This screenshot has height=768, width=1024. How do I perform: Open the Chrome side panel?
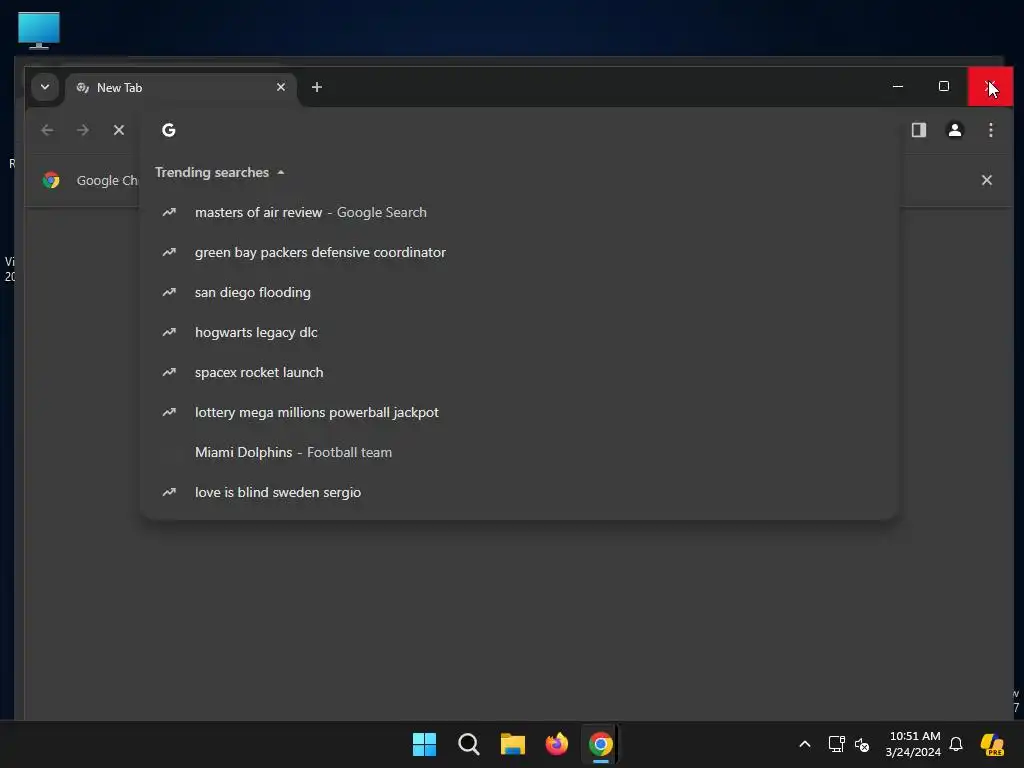click(919, 130)
